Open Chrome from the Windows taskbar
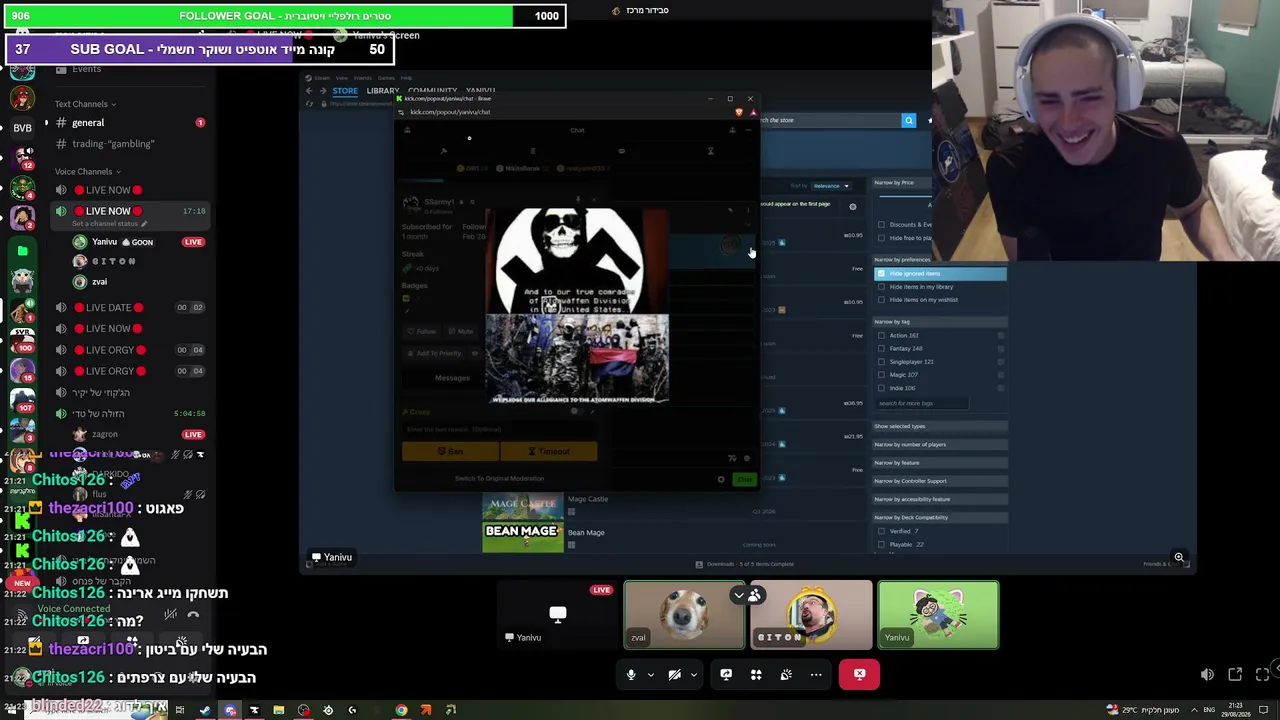Viewport: 1280px width, 720px height. (x=401, y=711)
